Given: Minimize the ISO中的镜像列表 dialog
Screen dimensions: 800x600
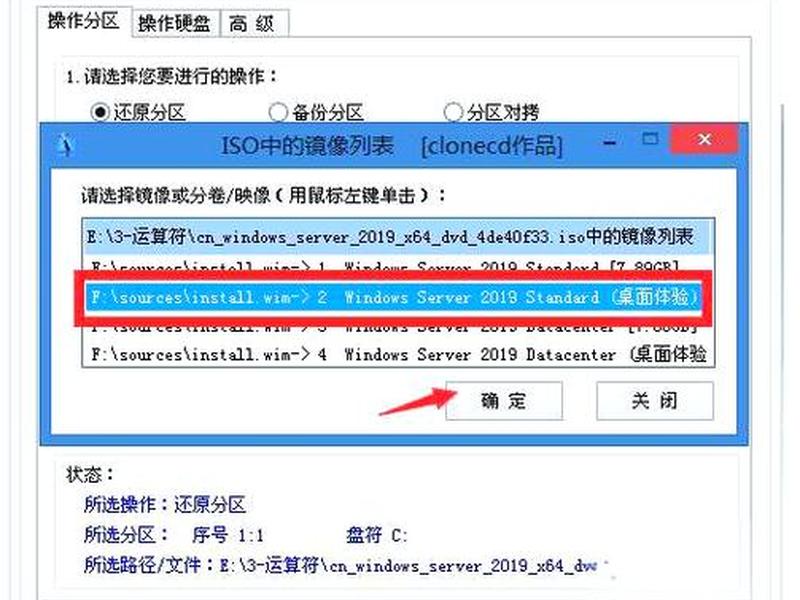Looking at the screenshot, I should [x=609, y=142].
